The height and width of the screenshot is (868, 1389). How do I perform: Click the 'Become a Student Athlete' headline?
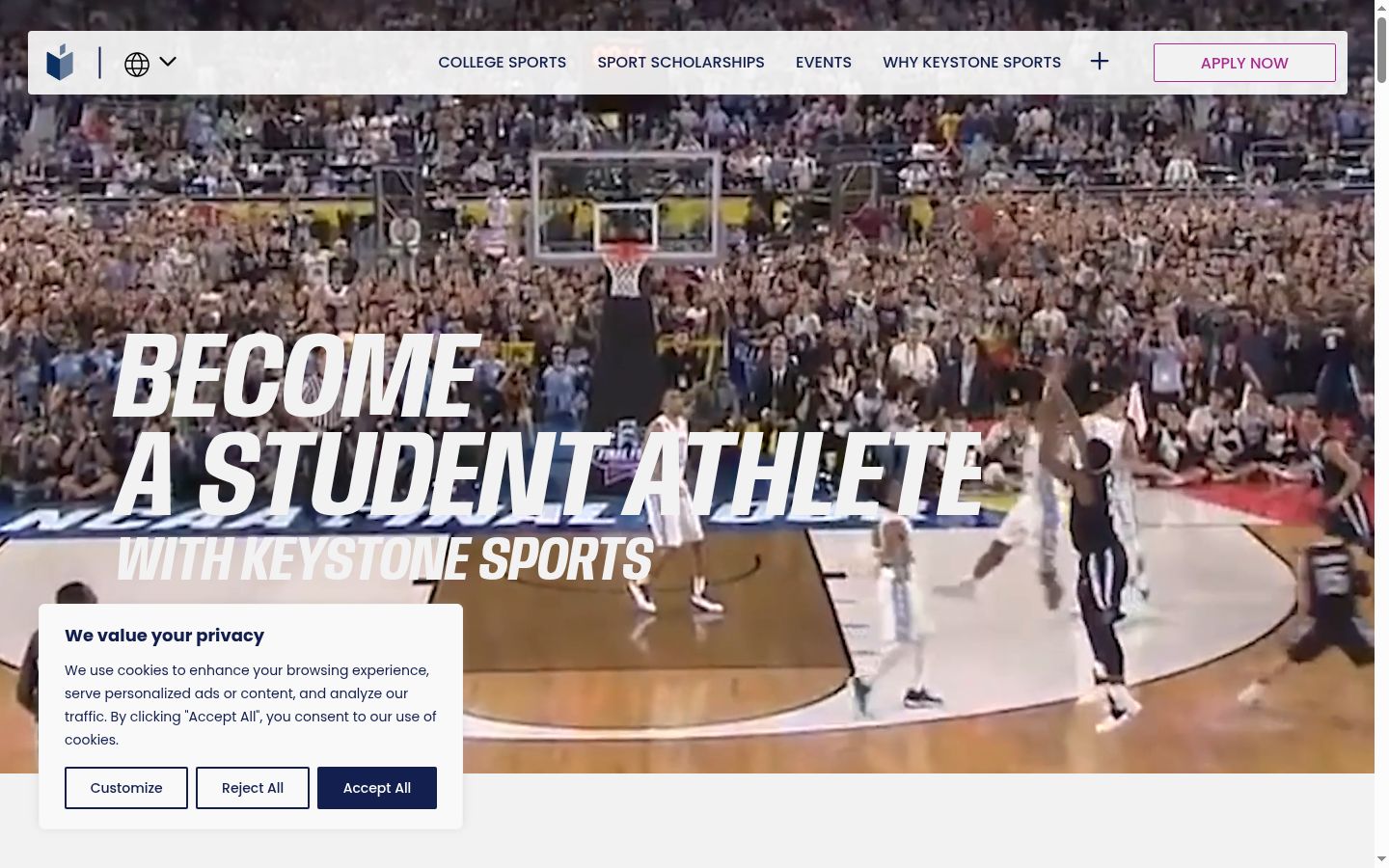547,425
